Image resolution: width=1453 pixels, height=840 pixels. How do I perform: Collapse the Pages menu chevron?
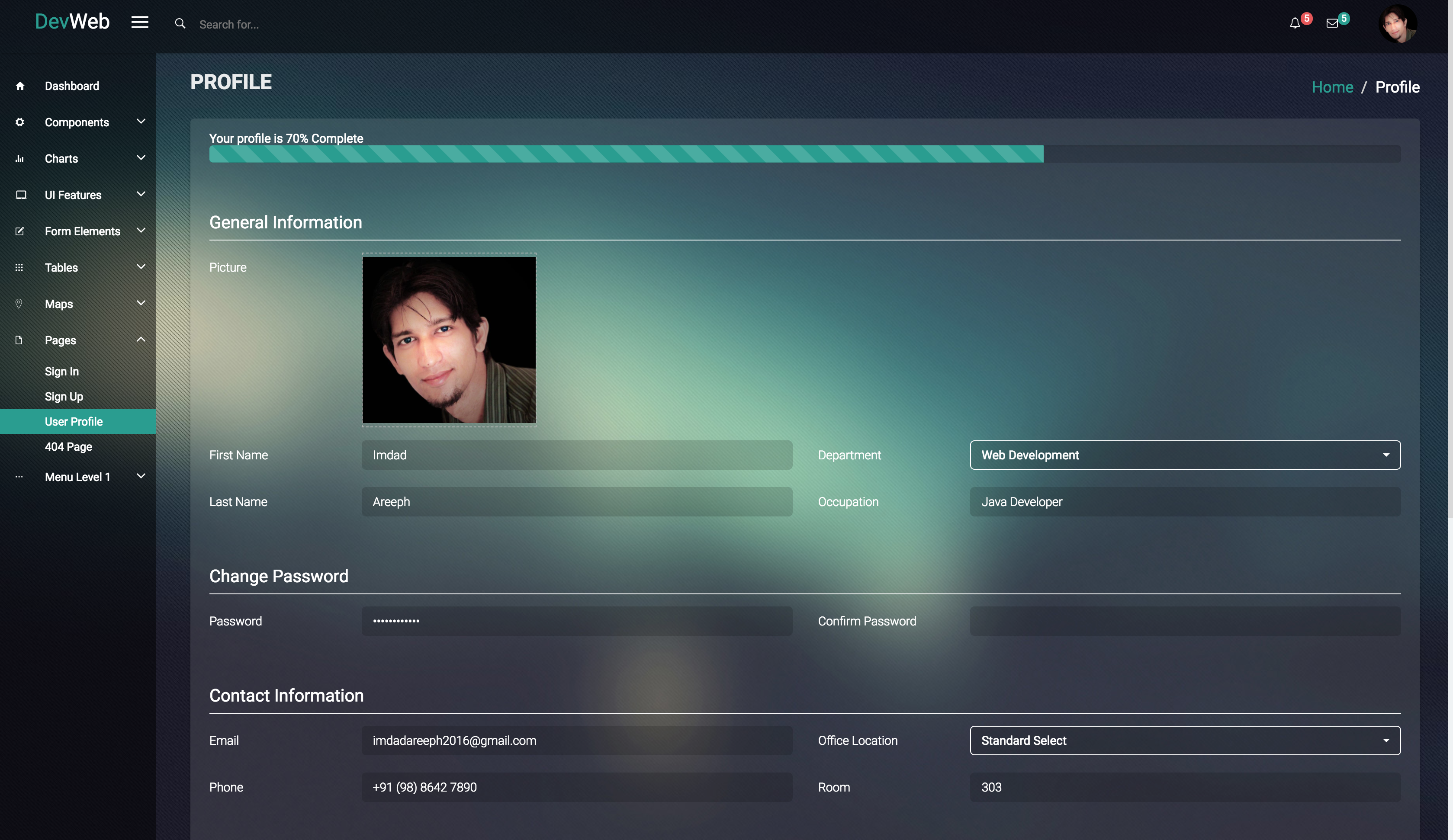tap(141, 340)
